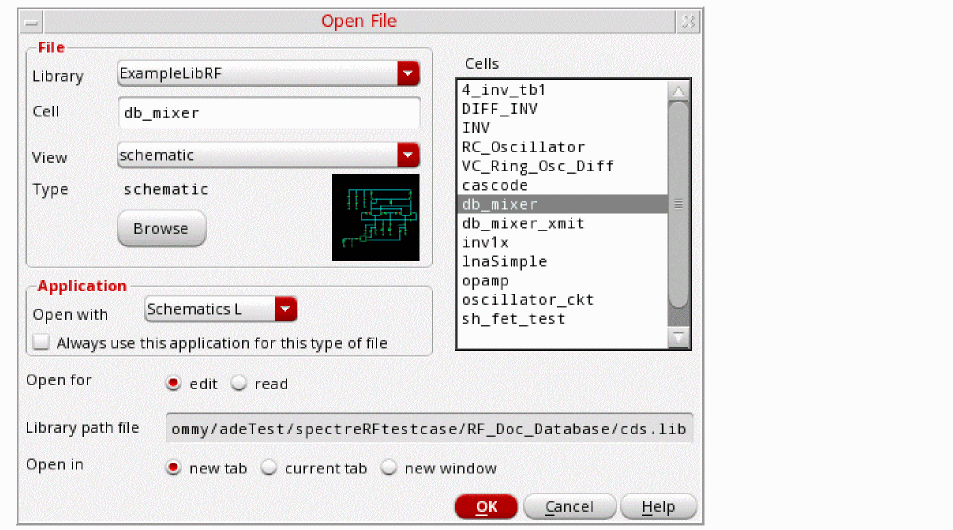
Task: Open the 'Open with' Schematics L dropdown
Action: 286,310
